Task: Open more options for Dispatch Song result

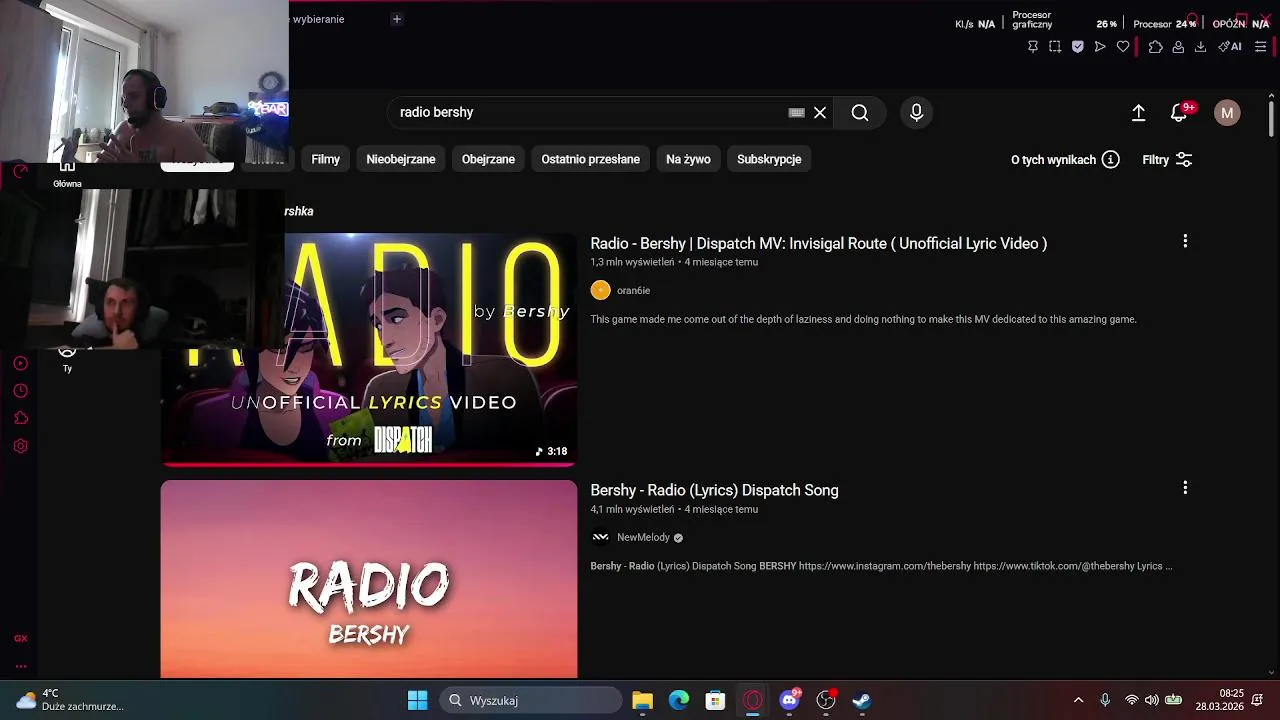Action: (x=1185, y=488)
